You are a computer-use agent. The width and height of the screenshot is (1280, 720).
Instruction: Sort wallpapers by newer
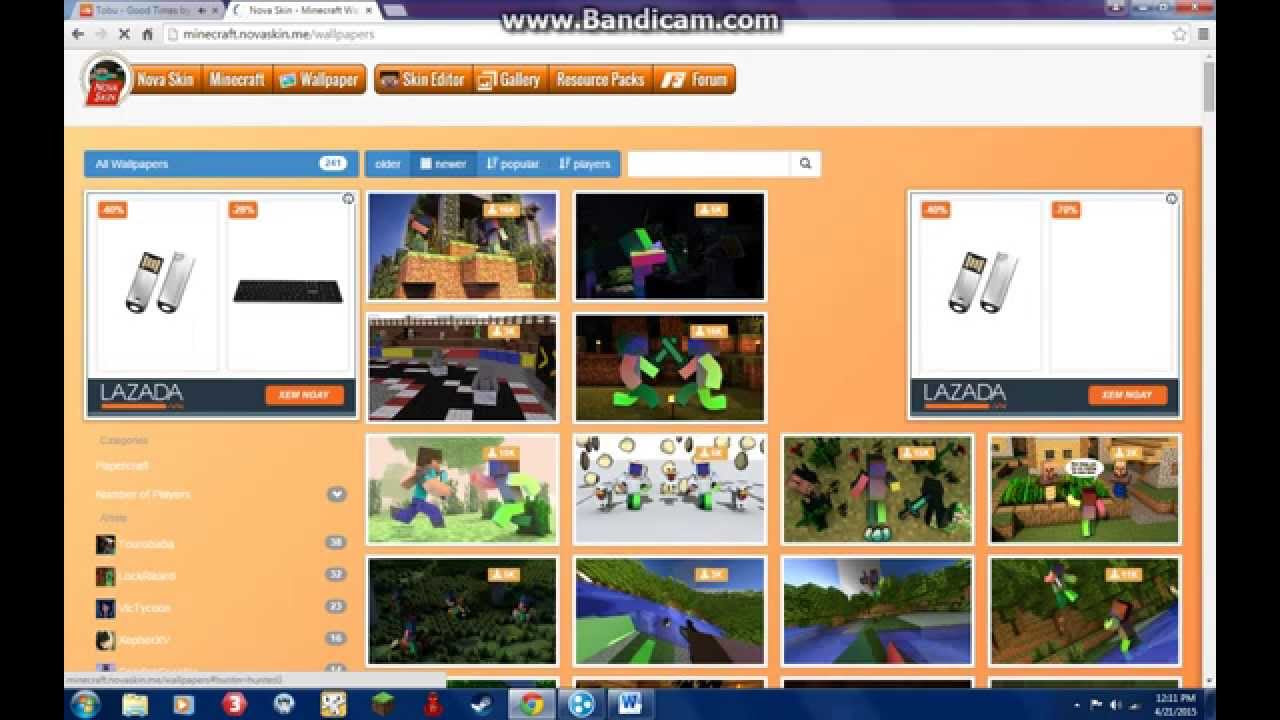tap(443, 164)
